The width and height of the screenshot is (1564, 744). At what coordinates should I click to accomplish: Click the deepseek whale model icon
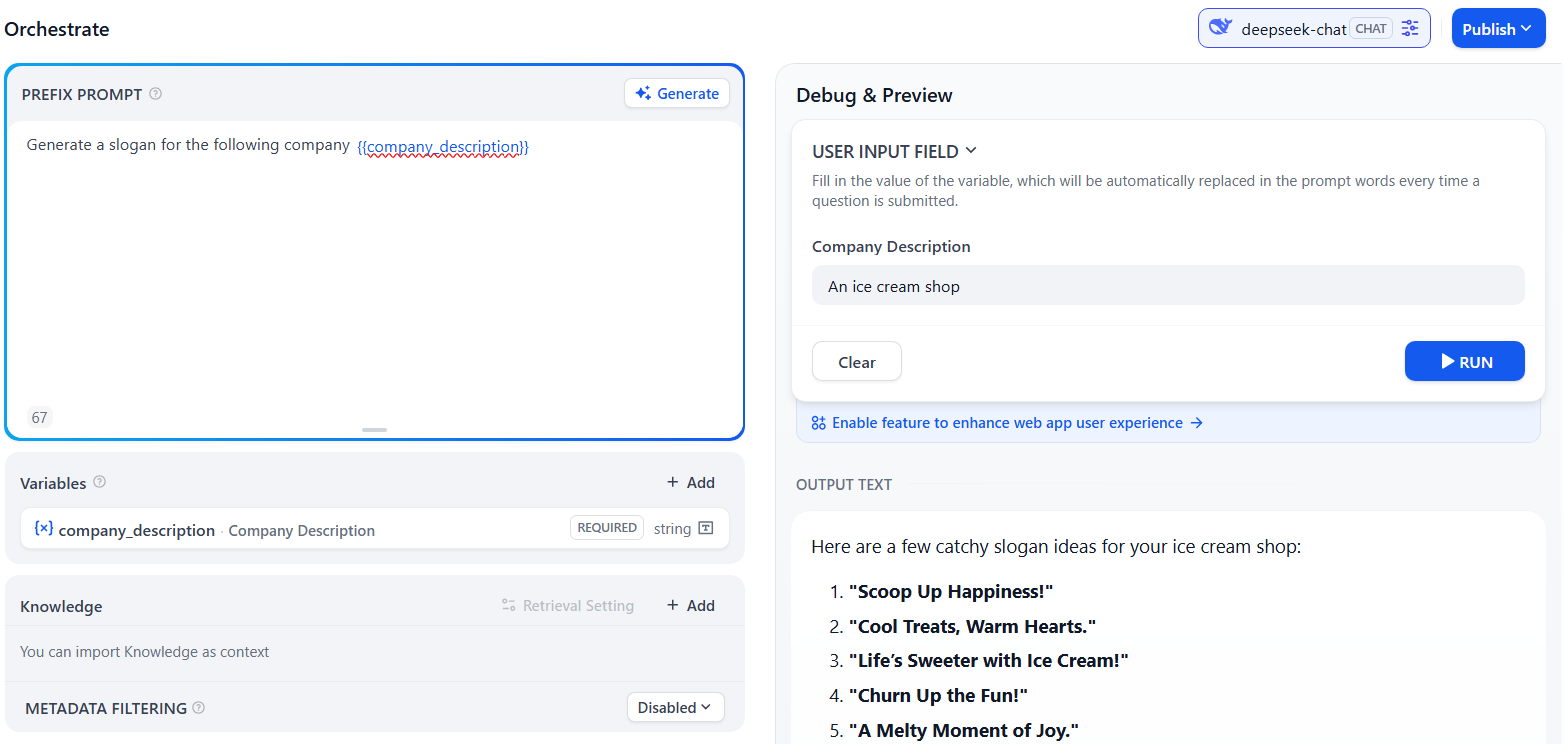pyautogui.click(x=1220, y=28)
